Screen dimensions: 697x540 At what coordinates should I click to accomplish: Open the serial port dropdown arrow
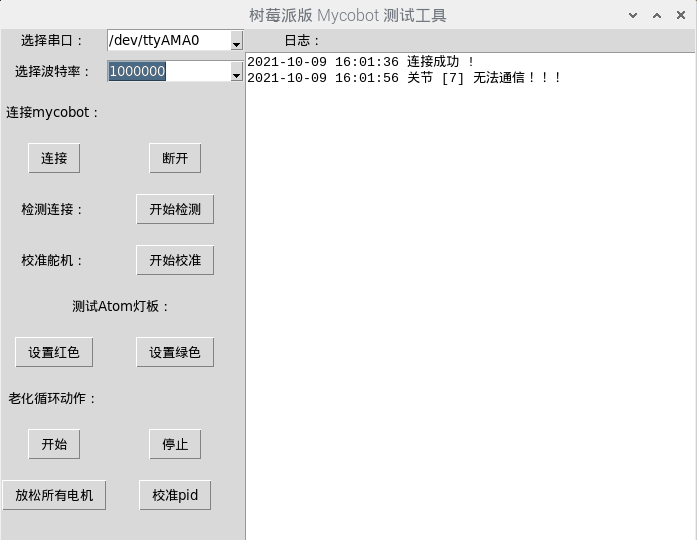tap(236, 40)
